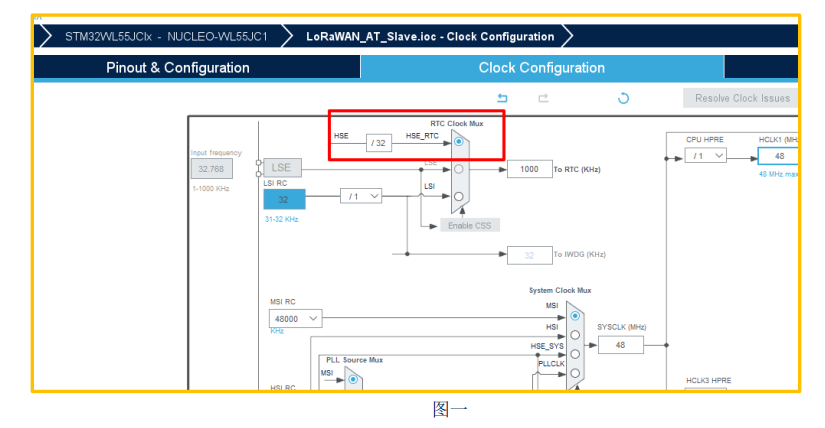The image size is (825, 428).
Task: Click the To IWDG (KHz) label
Action: point(579,254)
